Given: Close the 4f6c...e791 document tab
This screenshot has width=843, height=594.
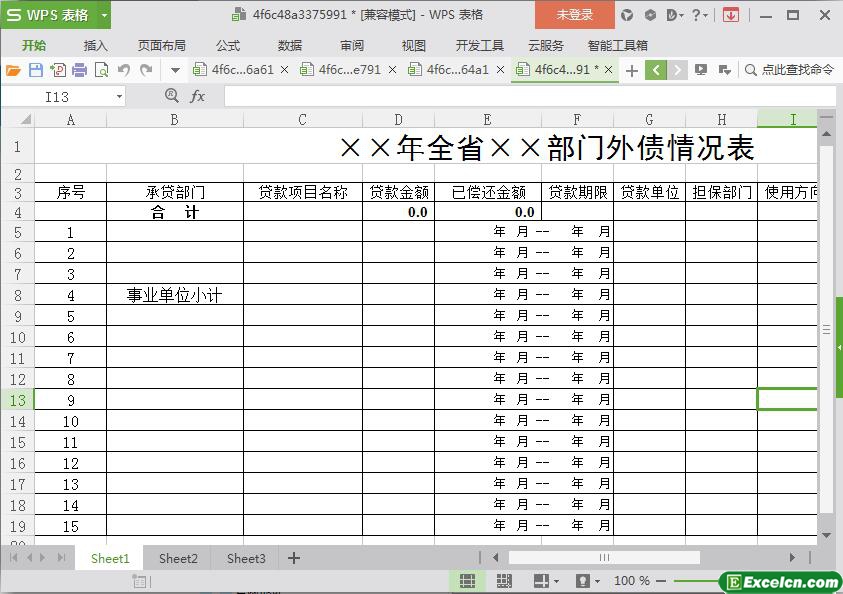Looking at the screenshot, I should (392, 70).
